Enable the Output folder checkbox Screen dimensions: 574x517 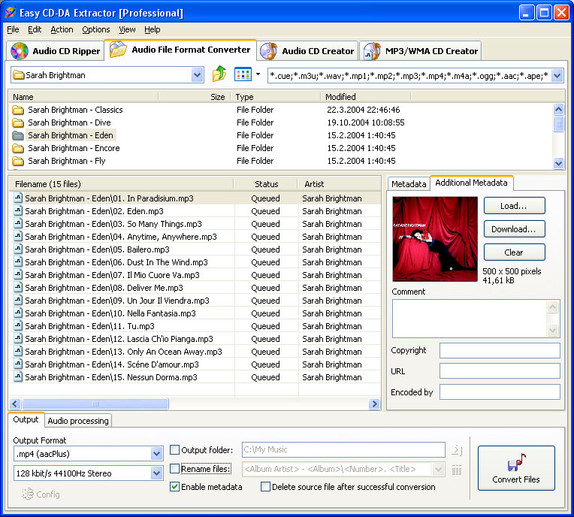(175, 450)
